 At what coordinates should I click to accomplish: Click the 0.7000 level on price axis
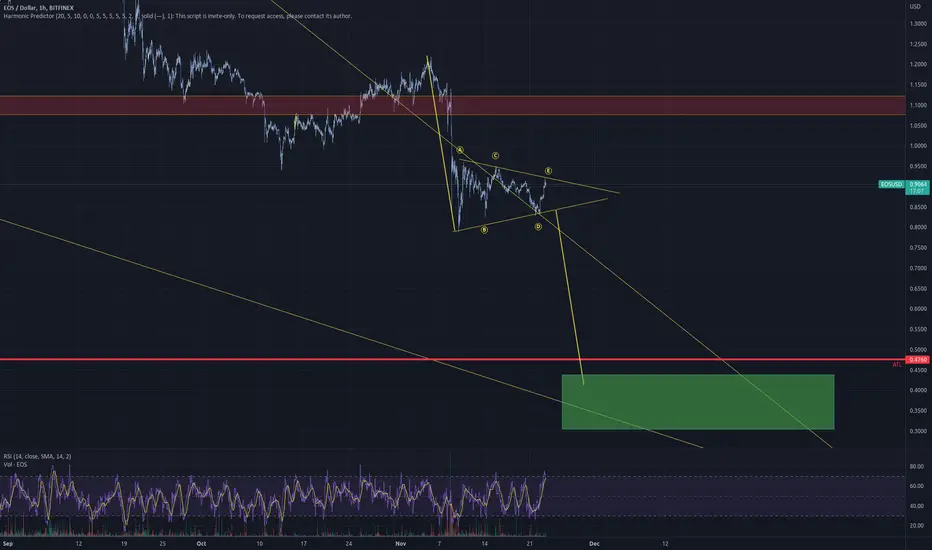[918, 268]
